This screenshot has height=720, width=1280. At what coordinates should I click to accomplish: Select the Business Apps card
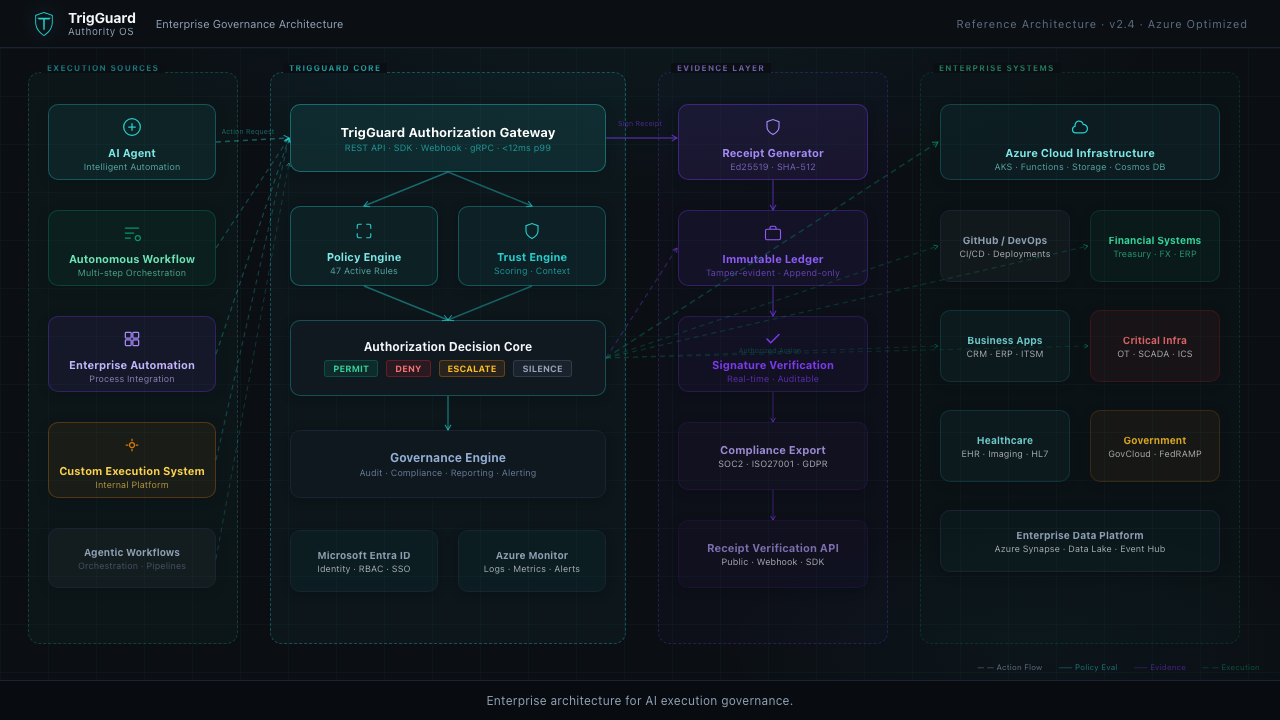click(x=1005, y=346)
